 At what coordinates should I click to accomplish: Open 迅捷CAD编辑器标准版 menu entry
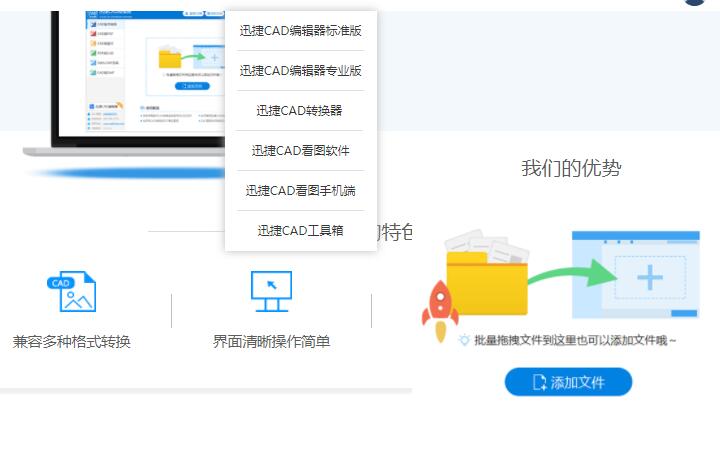click(301, 31)
